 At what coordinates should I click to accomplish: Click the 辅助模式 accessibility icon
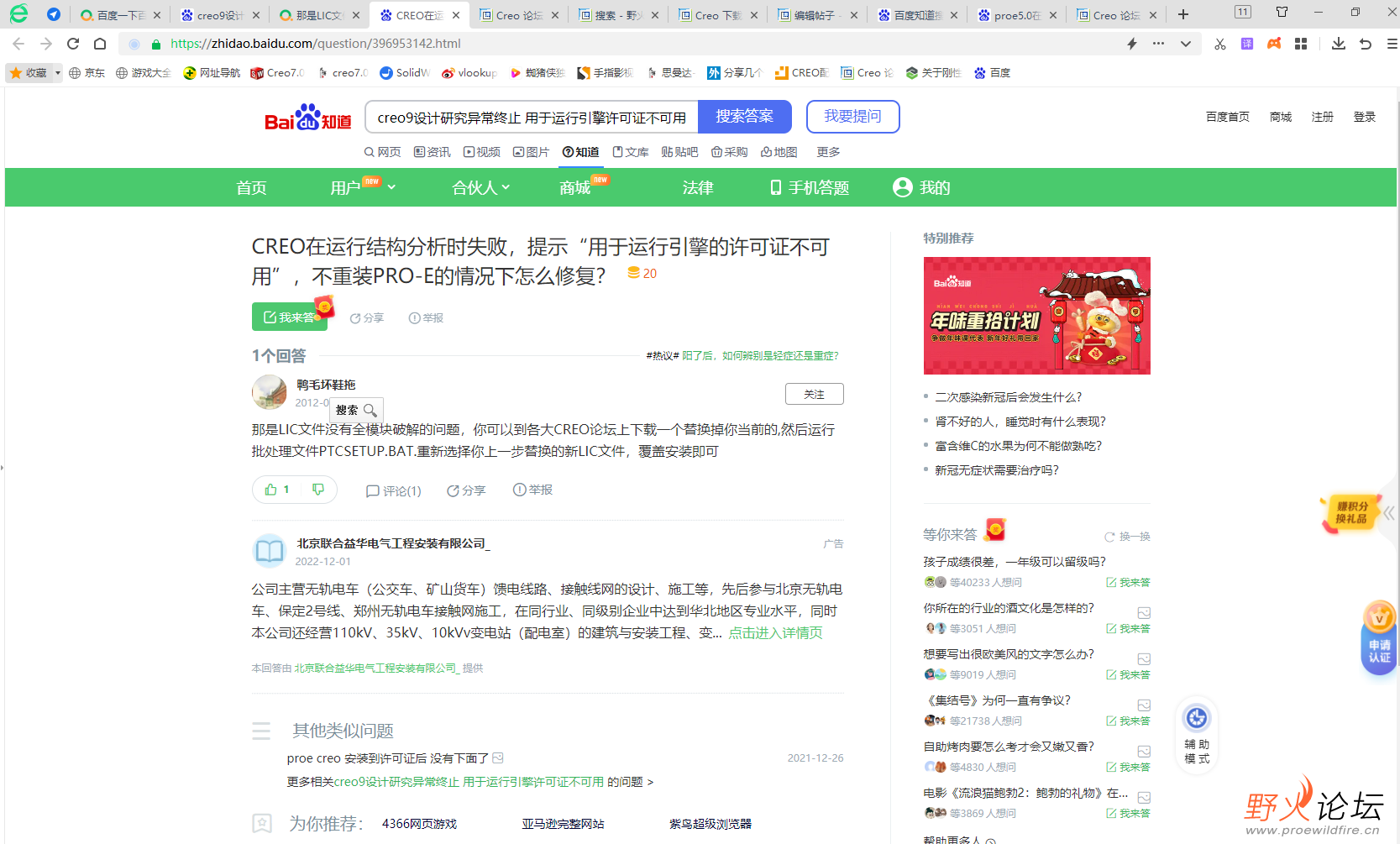[1197, 736]
